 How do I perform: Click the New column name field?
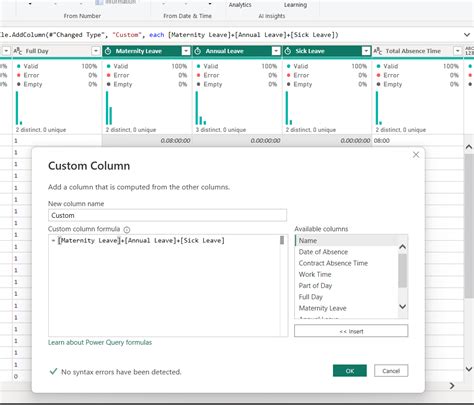[167, 215]
